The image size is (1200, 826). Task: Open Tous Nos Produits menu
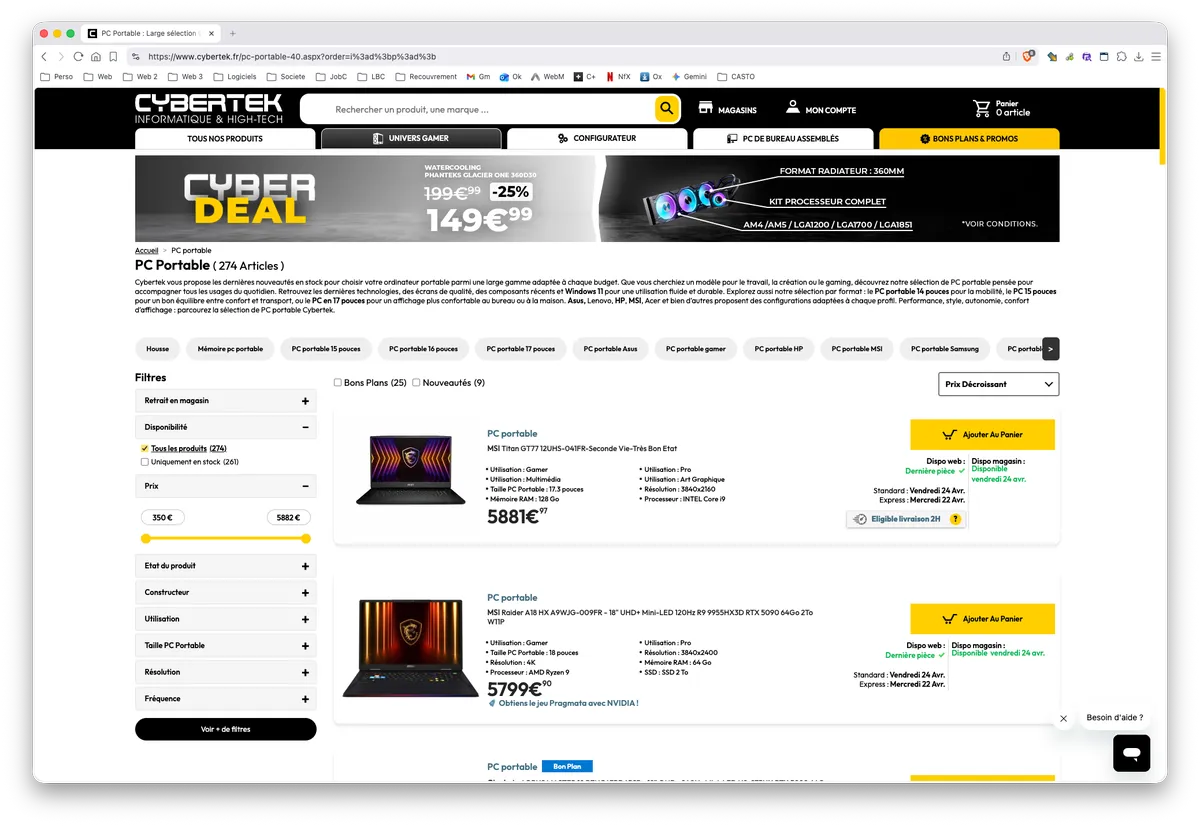[225, 139]
